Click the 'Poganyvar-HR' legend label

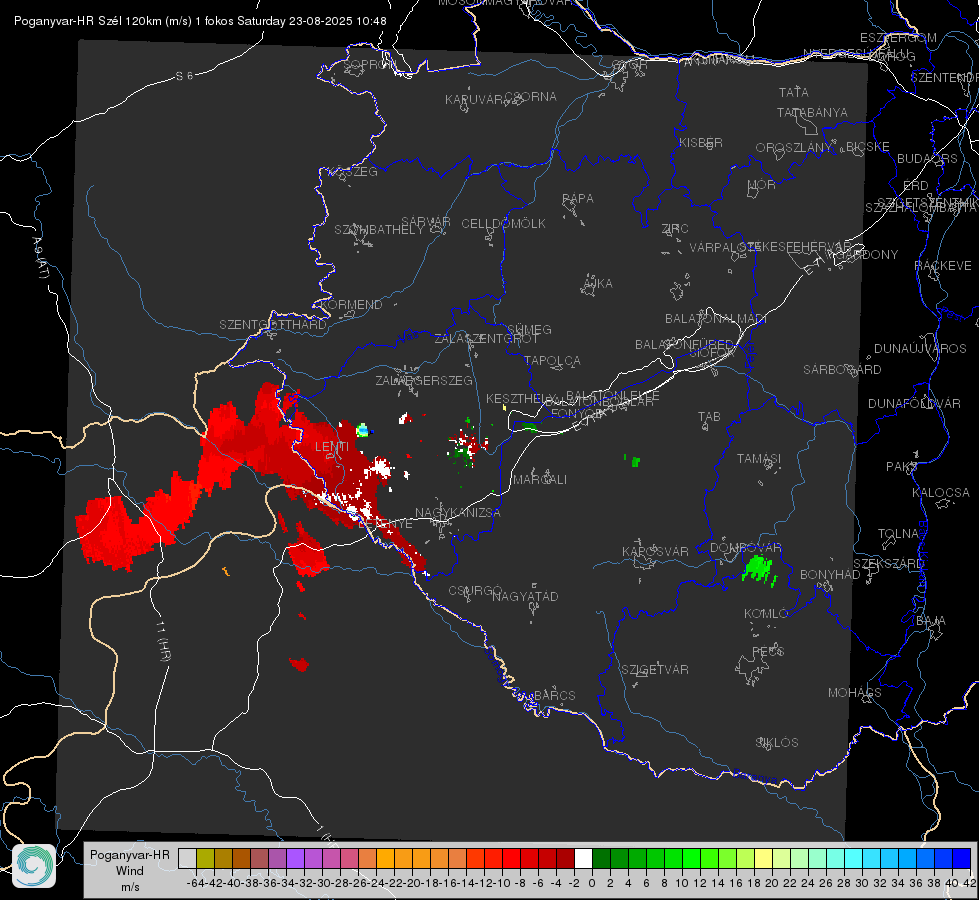pos(130,855)
